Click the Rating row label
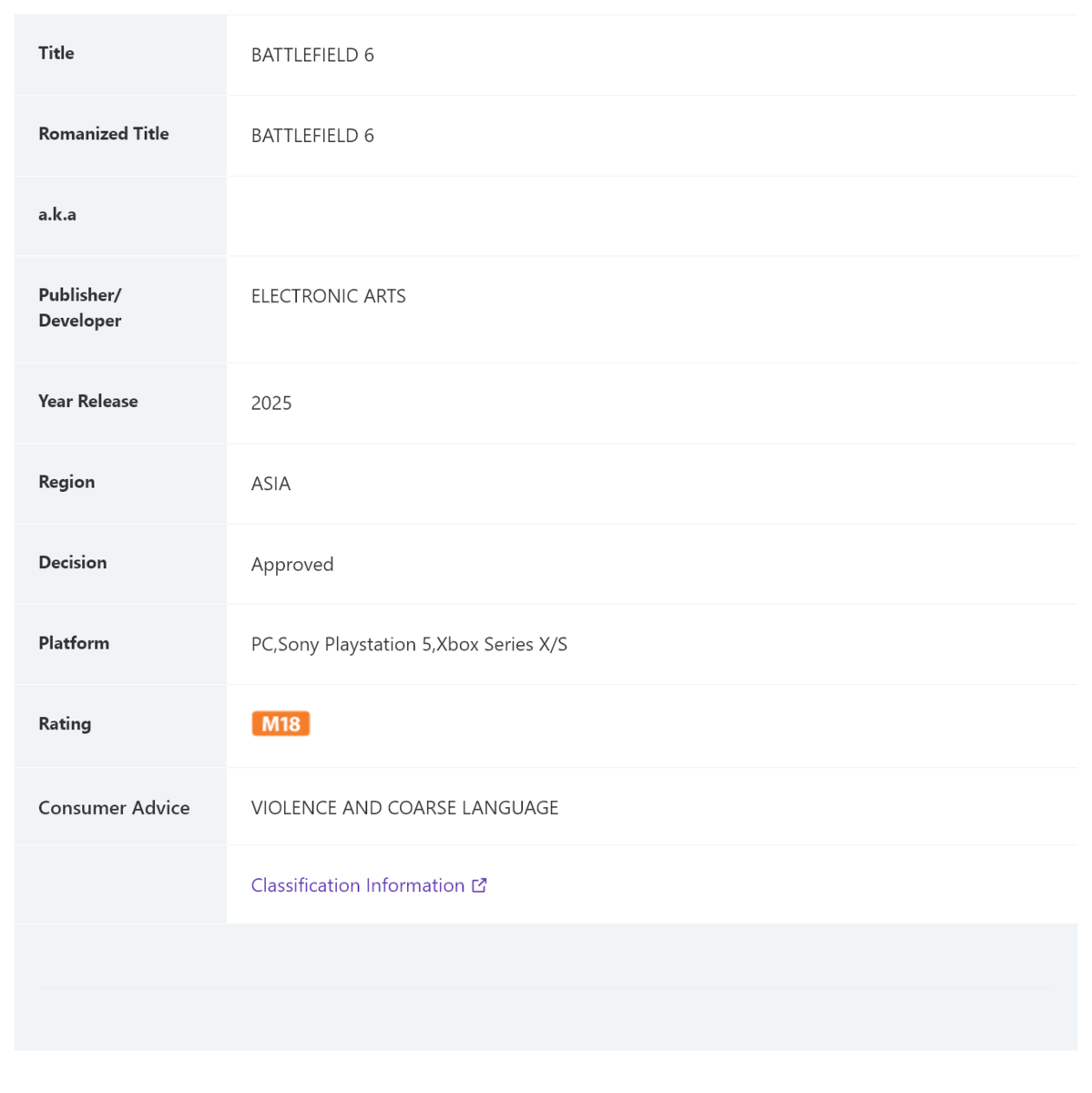The image size is (1092, 1093). click(x=65, y=724)
